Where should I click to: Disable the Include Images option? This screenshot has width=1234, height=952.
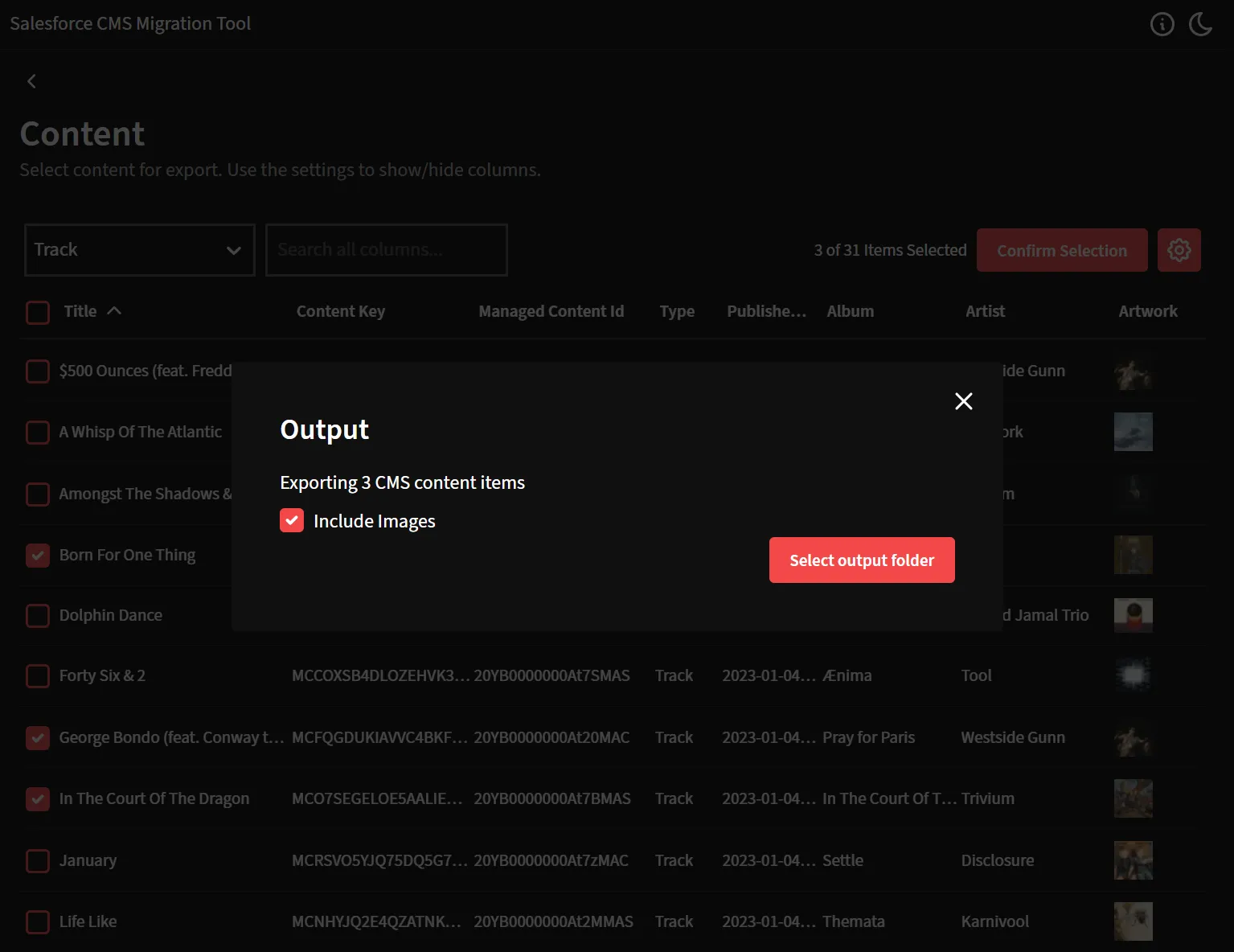point(291,520)
